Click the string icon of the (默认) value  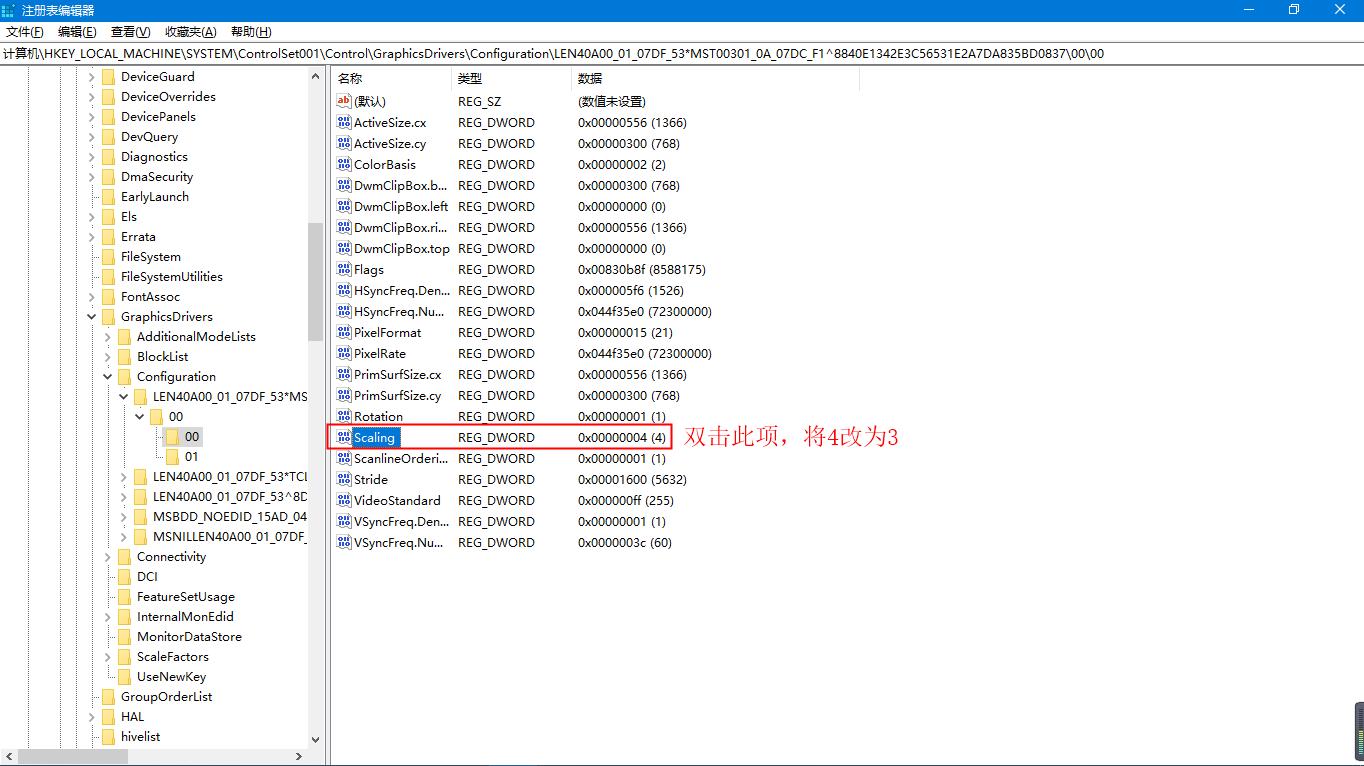coord(344,101)
